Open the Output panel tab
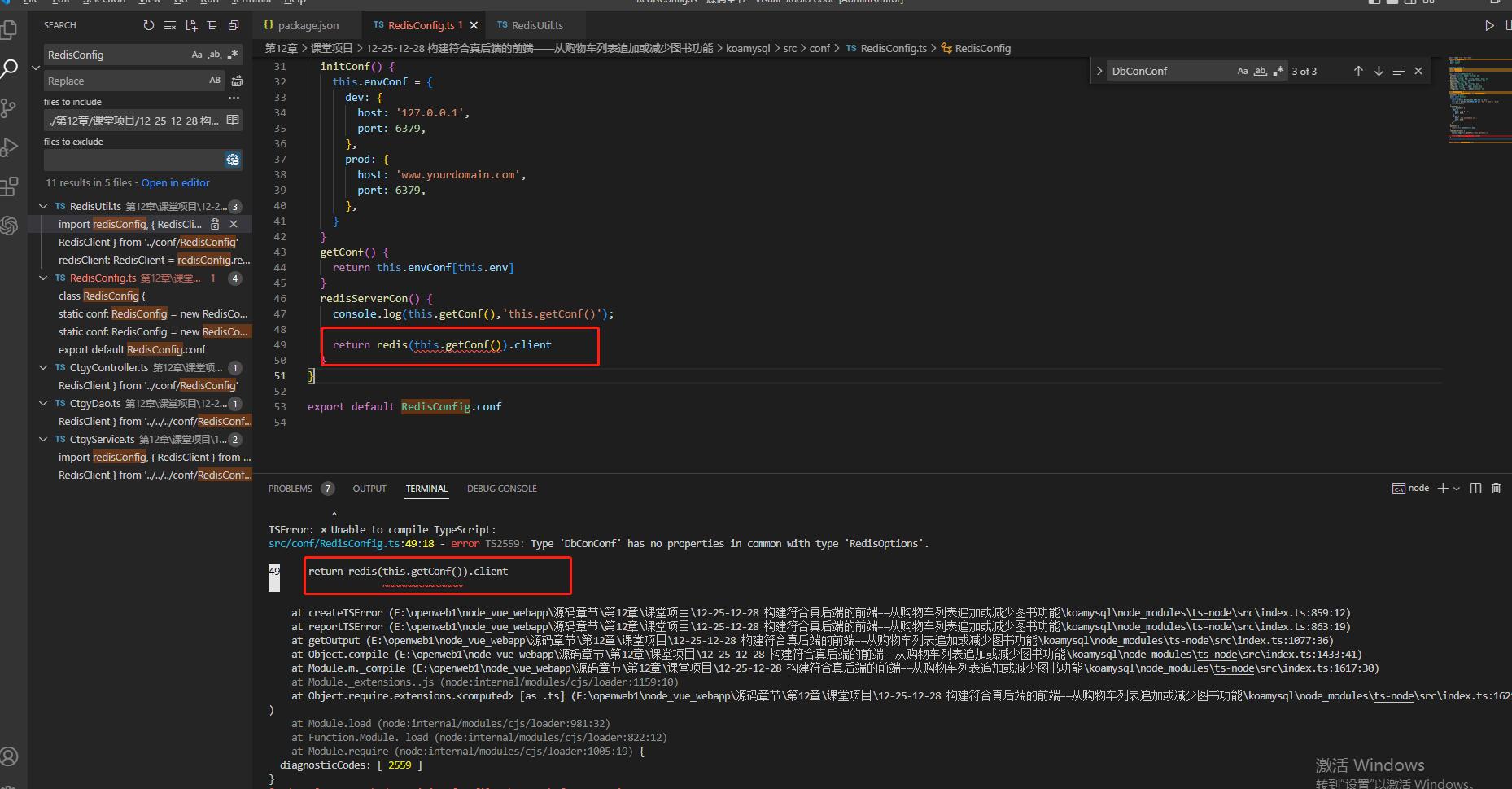The height and width of the screenshot is (789, 1512). click(x=369, y=489)
